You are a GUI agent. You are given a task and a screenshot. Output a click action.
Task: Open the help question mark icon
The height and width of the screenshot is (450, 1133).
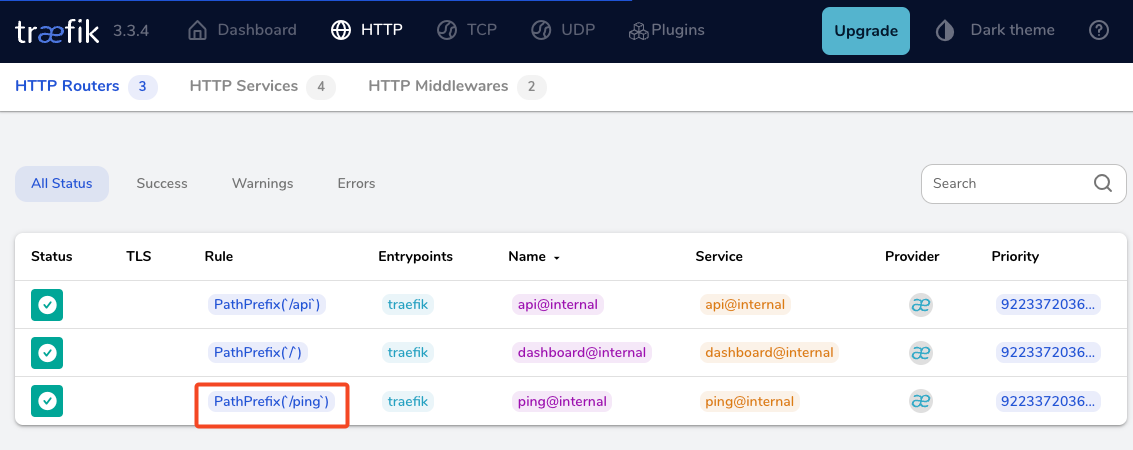pyautogui.click(x=1098, y=30)
